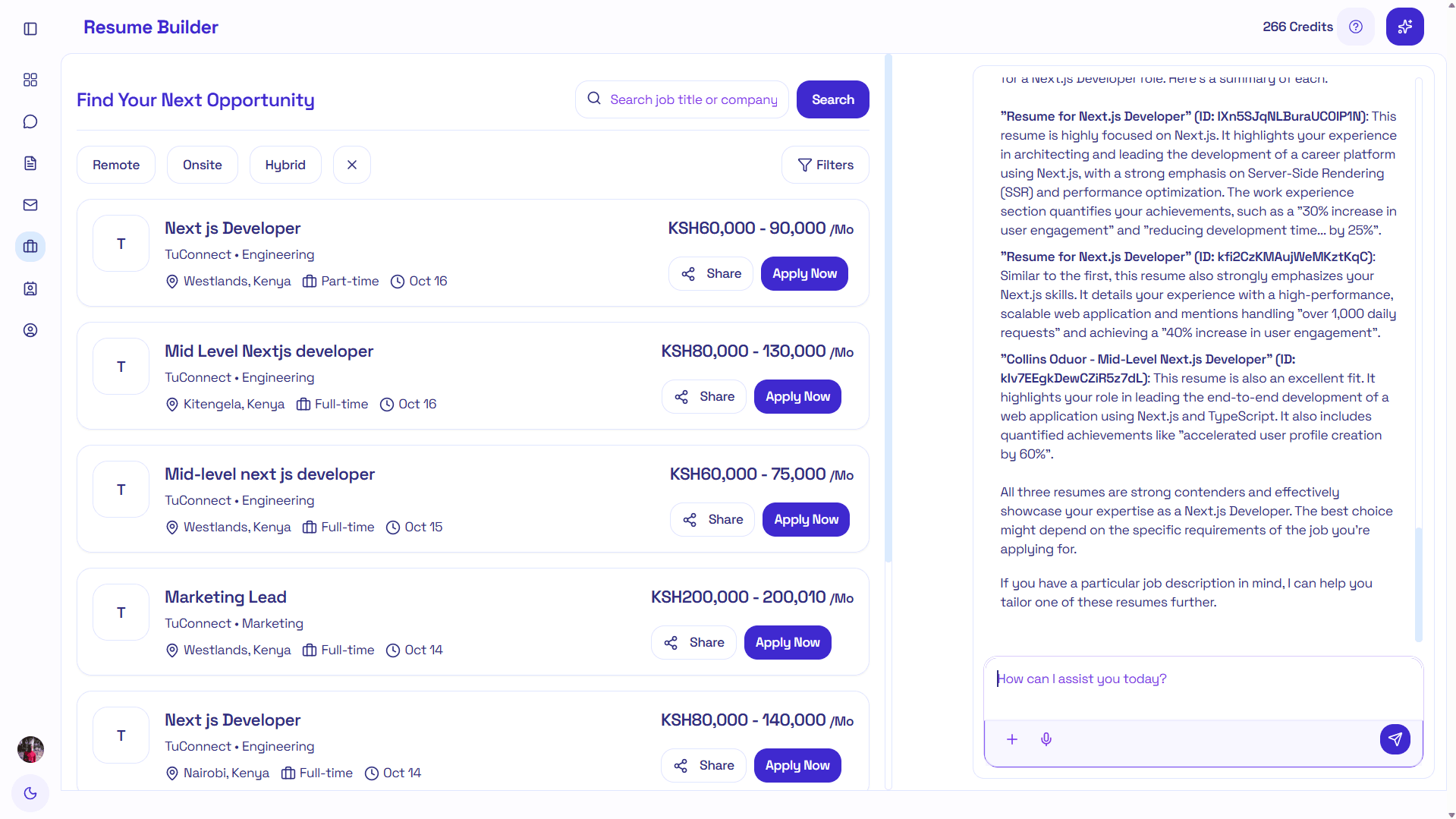Open the AI sparkles assistant icon
This screenshot has height=819, width=1456.
pos(1404,27)
